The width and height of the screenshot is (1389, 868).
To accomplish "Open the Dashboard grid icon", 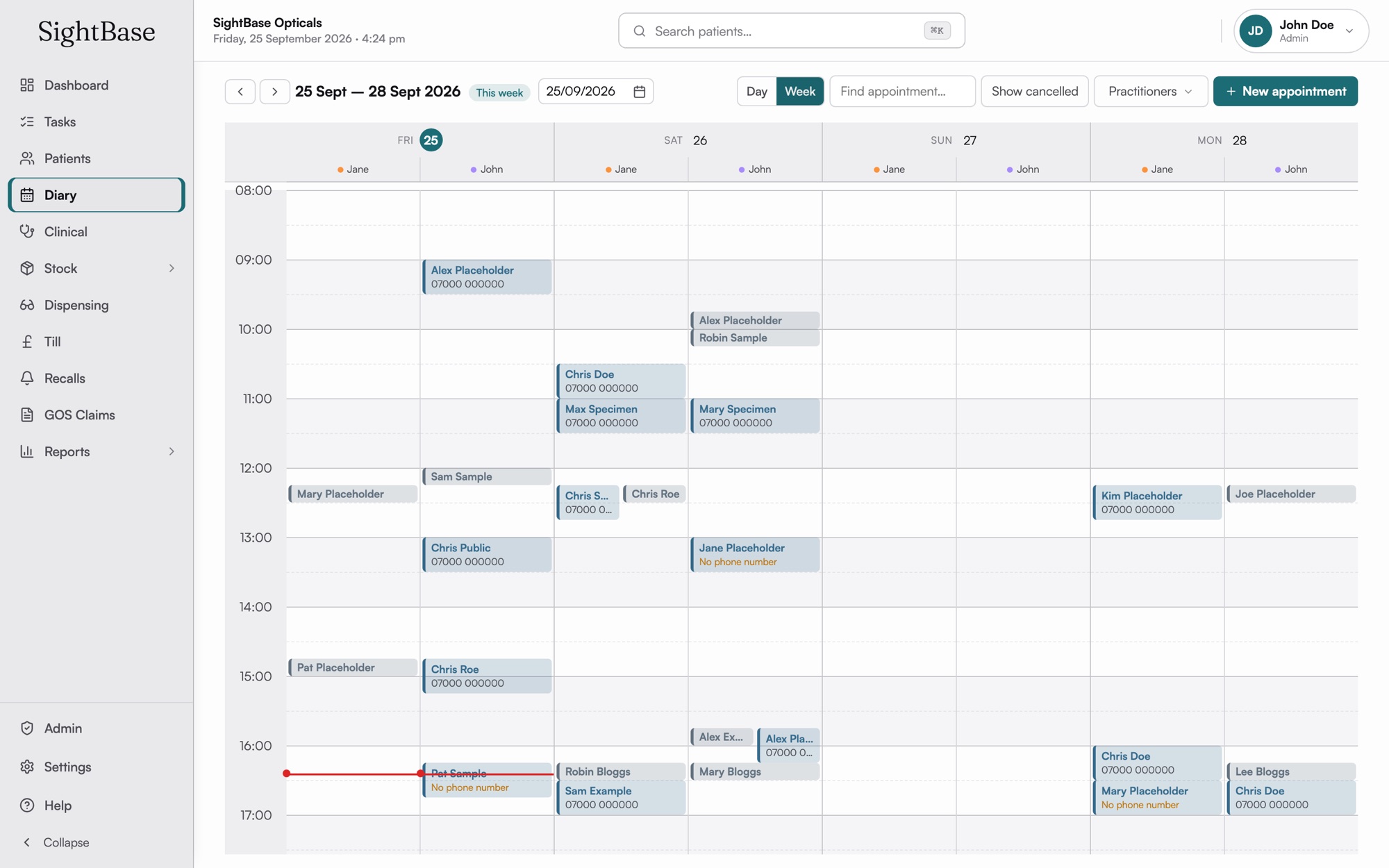I will 27,85.
